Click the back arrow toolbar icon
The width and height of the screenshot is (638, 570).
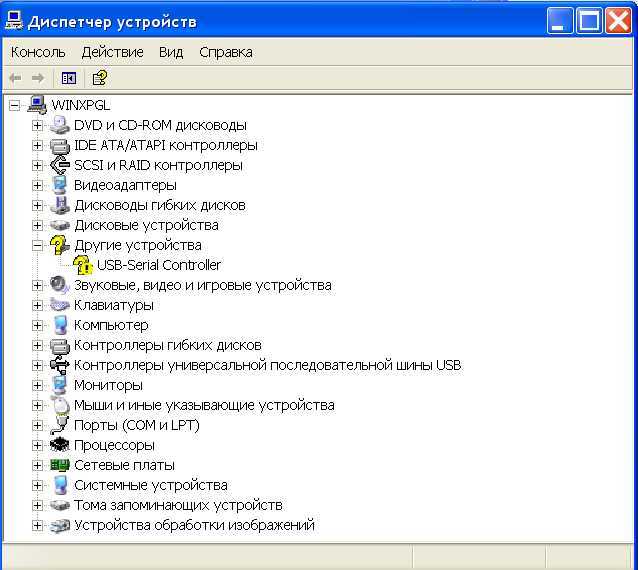tap(15, 78)
